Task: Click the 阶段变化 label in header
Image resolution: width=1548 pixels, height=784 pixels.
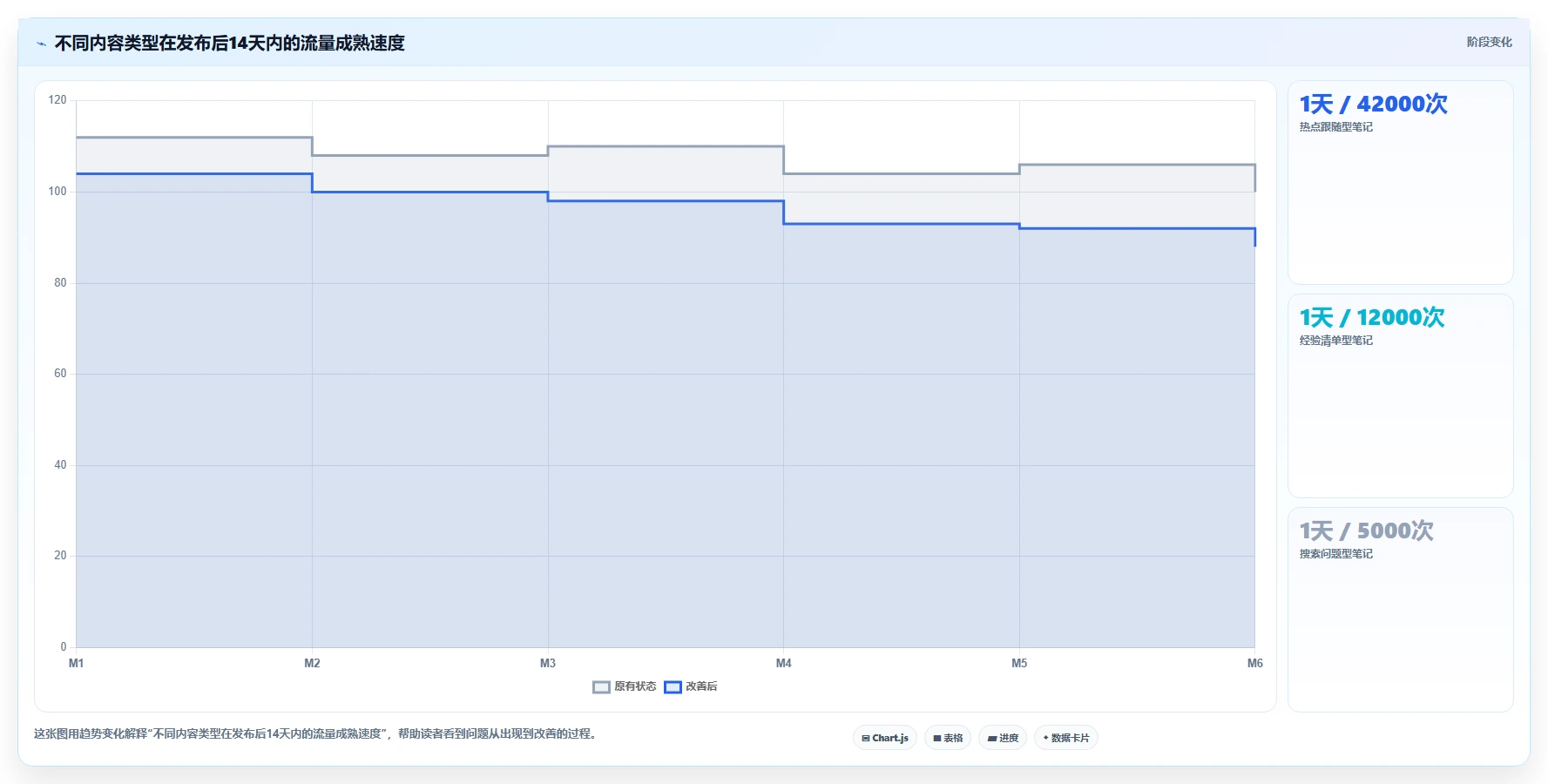Action: tap(1489, 42)
